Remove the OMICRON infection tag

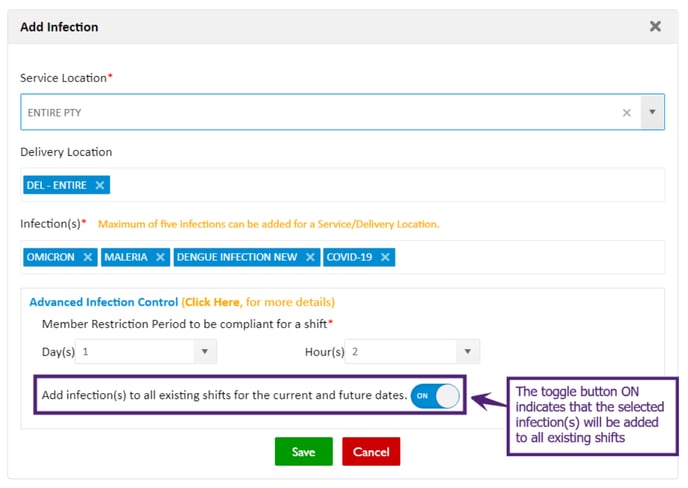[x=88, y=257]
